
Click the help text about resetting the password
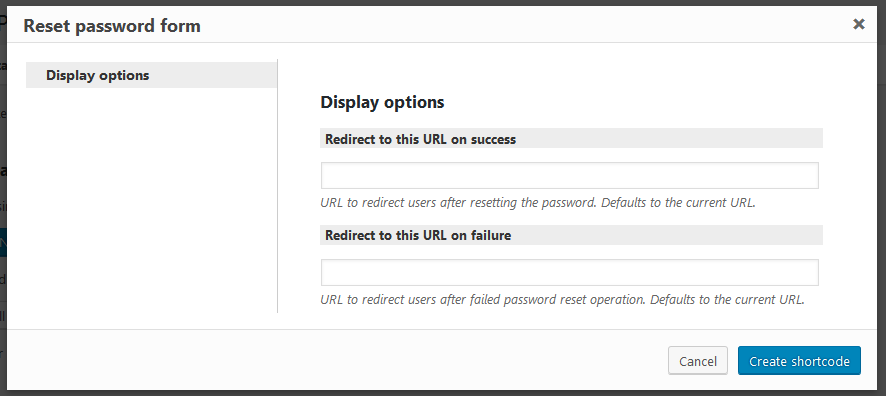coord(538,202)
